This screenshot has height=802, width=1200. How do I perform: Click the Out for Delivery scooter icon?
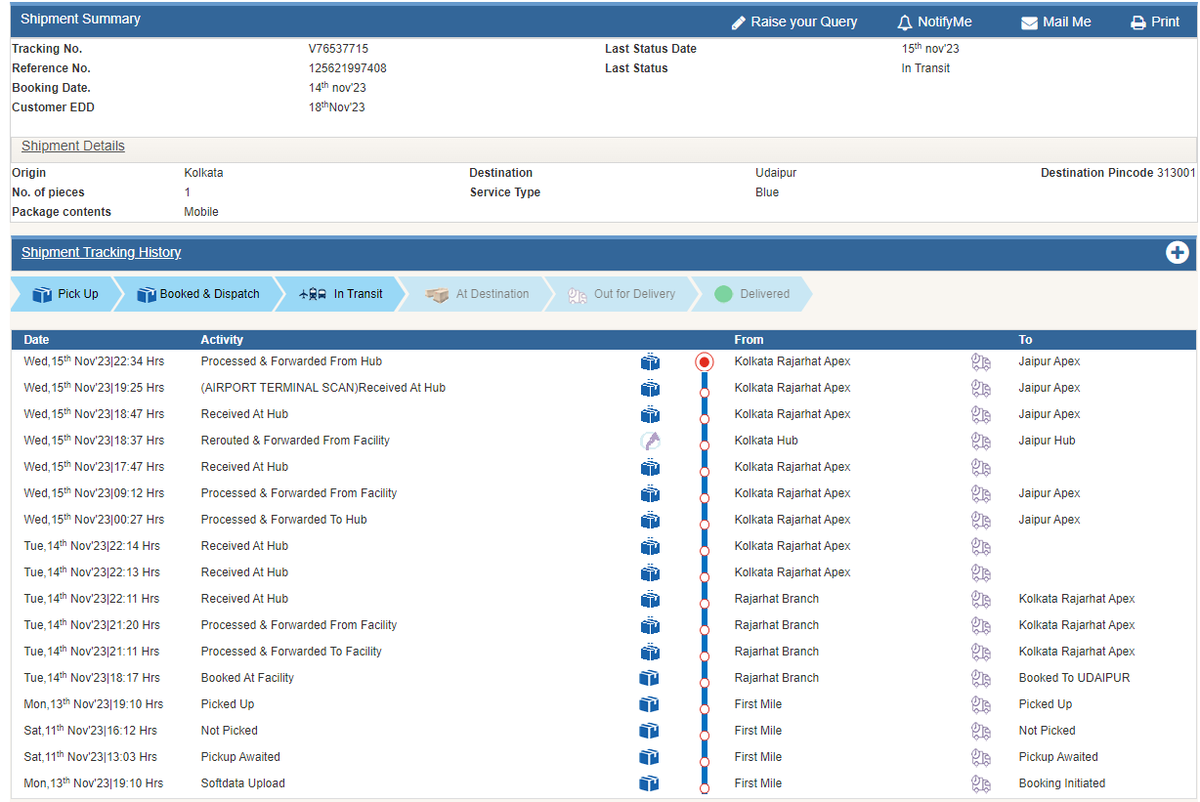578,295
